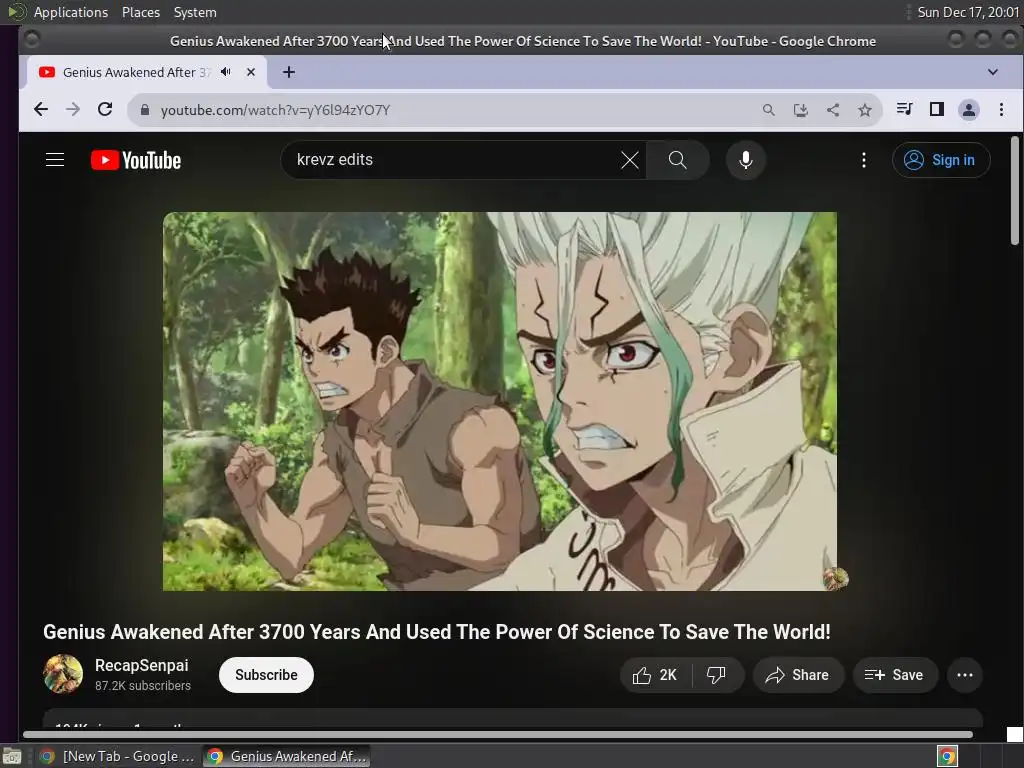1024x768 pixels.
Task: Open RecapSenpai channel avatar
Action: 63,674
